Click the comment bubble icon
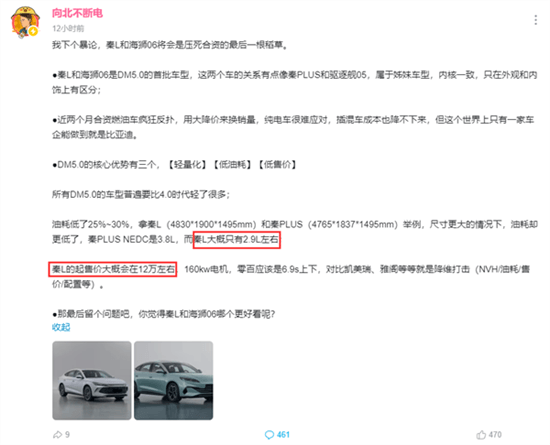550x445 pixels. (269, 435)
